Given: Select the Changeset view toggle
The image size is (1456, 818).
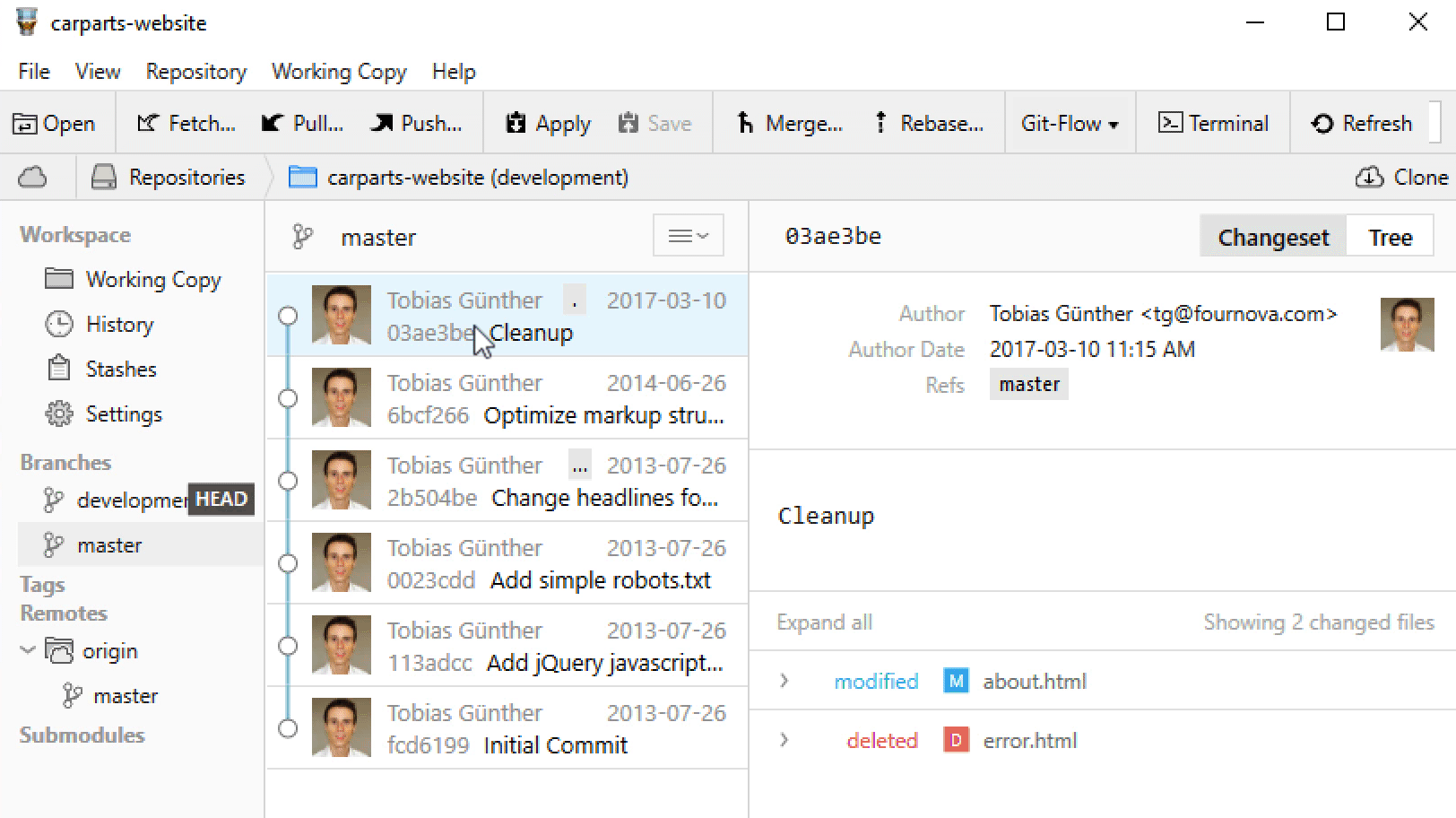Looking at the screenshot, I should (x=1272, y=238).
